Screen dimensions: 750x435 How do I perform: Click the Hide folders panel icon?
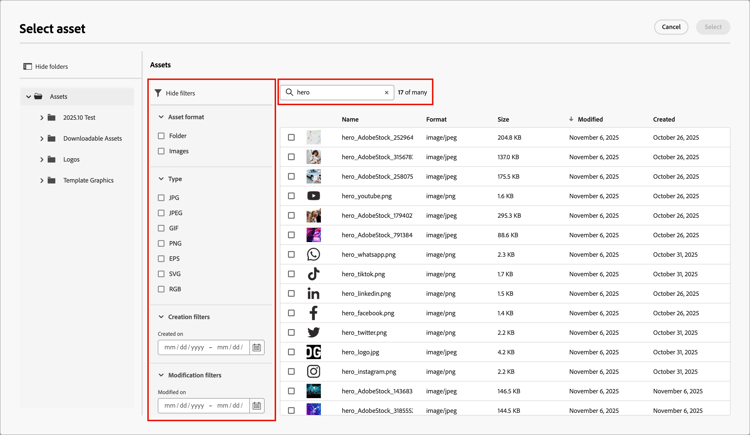point(28,67)
